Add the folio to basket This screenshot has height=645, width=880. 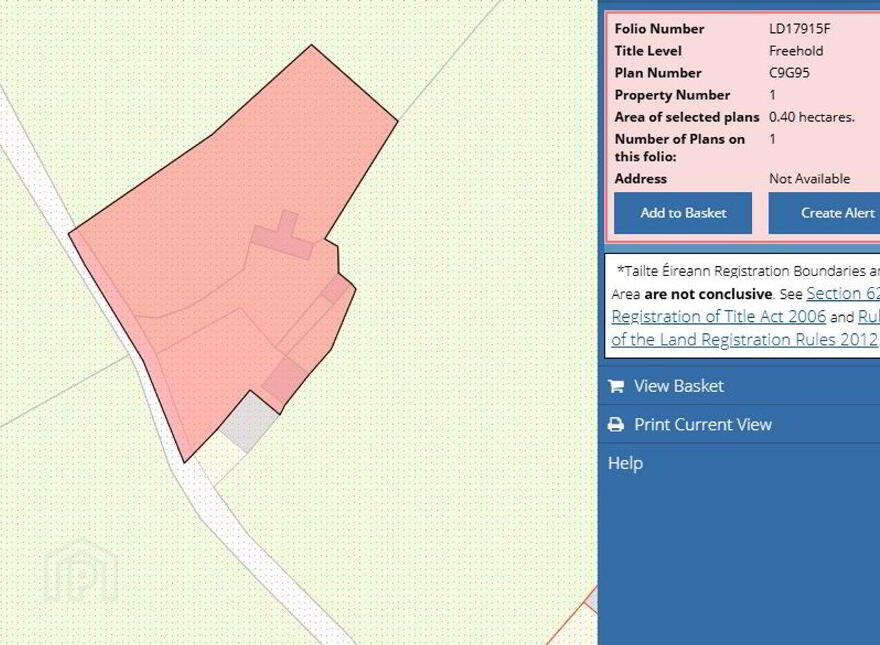683,213
